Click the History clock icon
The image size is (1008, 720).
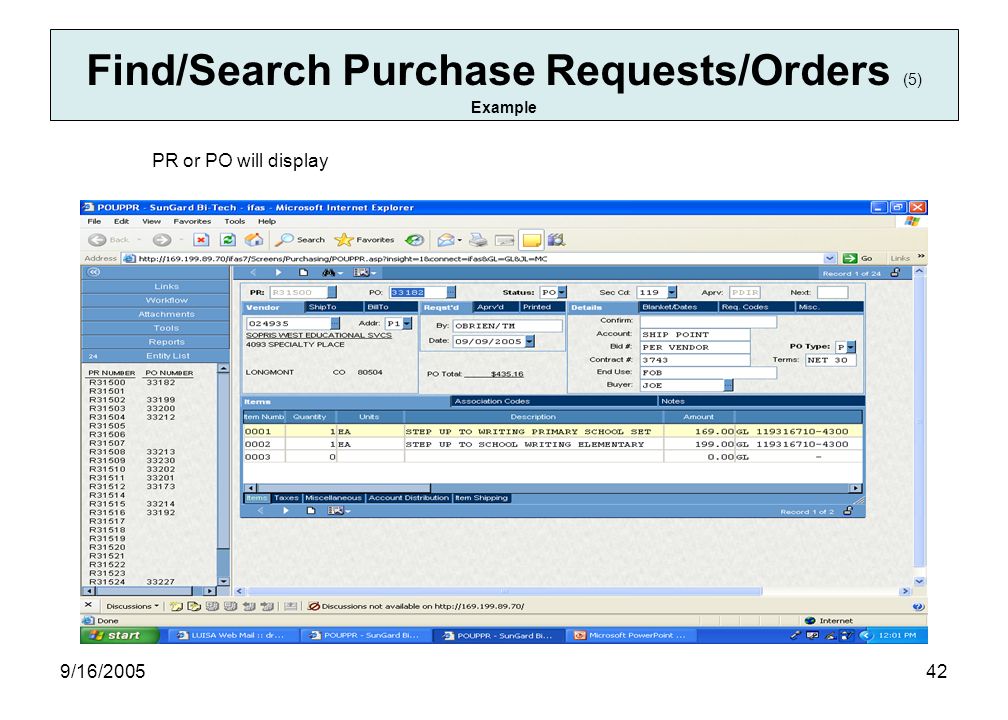click(x=415, y=240)
